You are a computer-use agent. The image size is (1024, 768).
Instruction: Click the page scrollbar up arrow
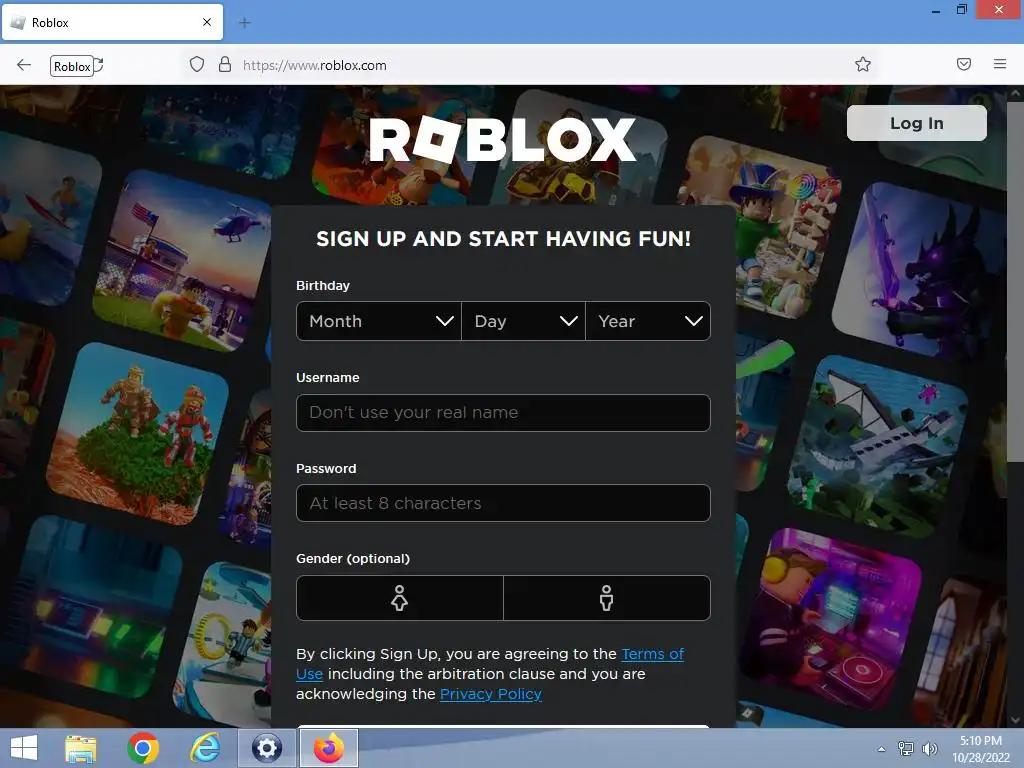[1015, 93]
